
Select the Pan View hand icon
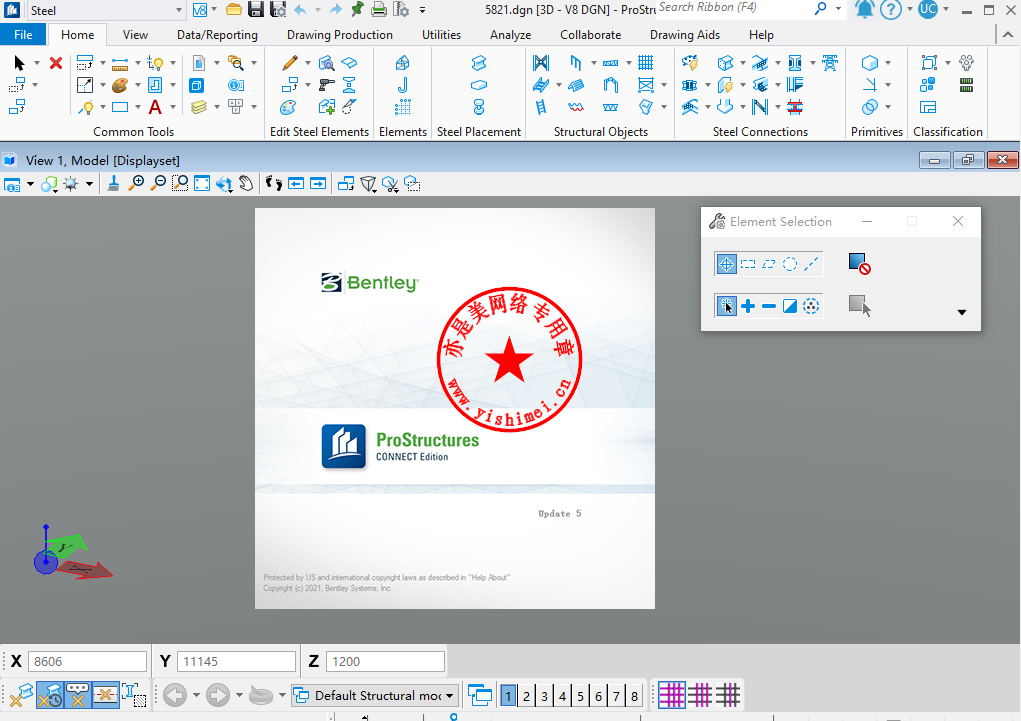click(246, 184)
